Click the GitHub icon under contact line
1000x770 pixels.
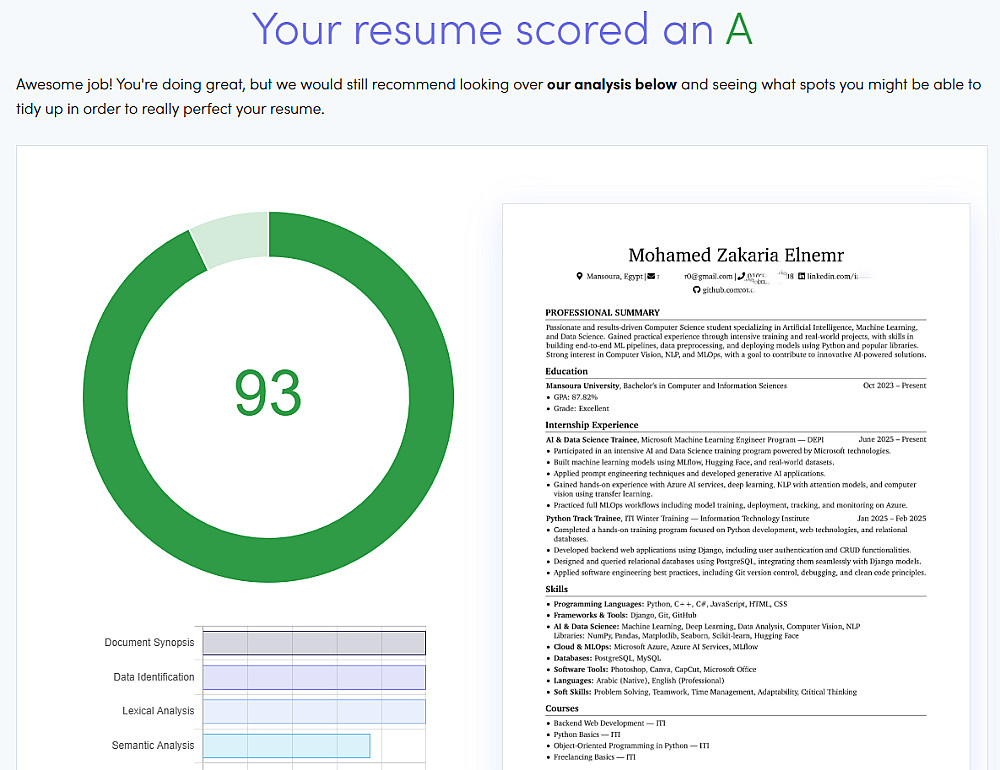[696, 290]
